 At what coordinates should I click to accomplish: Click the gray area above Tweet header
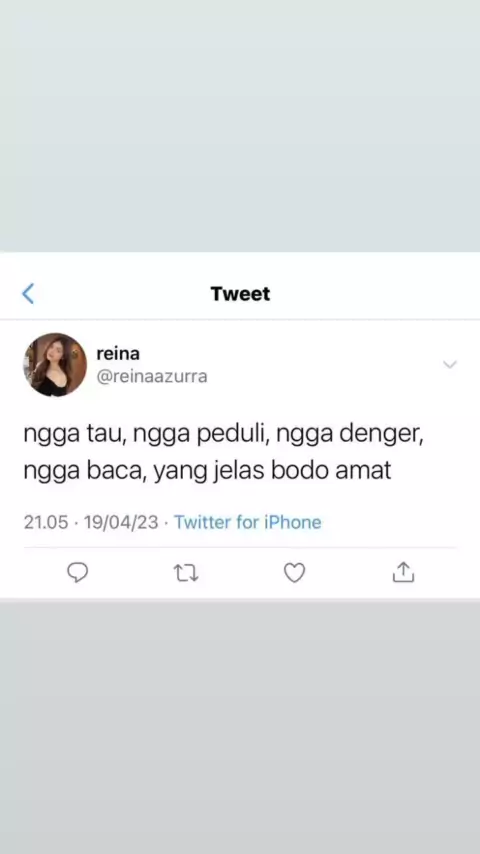[240, 125]
